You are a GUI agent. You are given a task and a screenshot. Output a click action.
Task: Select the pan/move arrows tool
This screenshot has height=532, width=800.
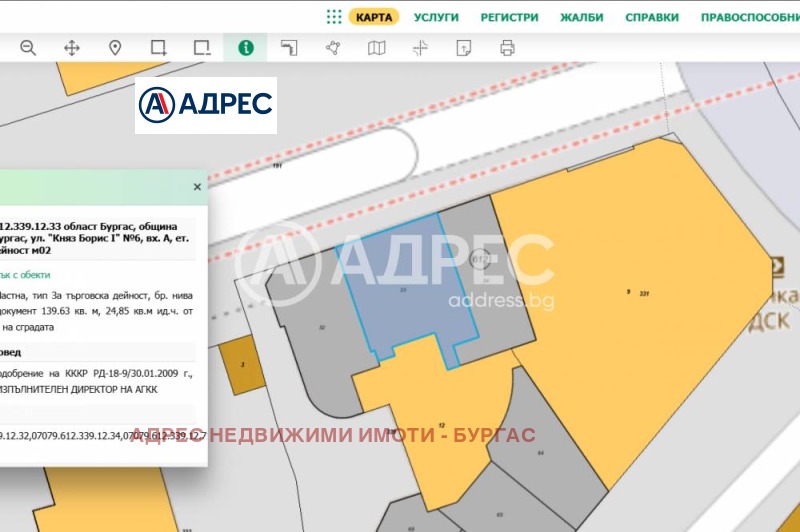(71, 48)
